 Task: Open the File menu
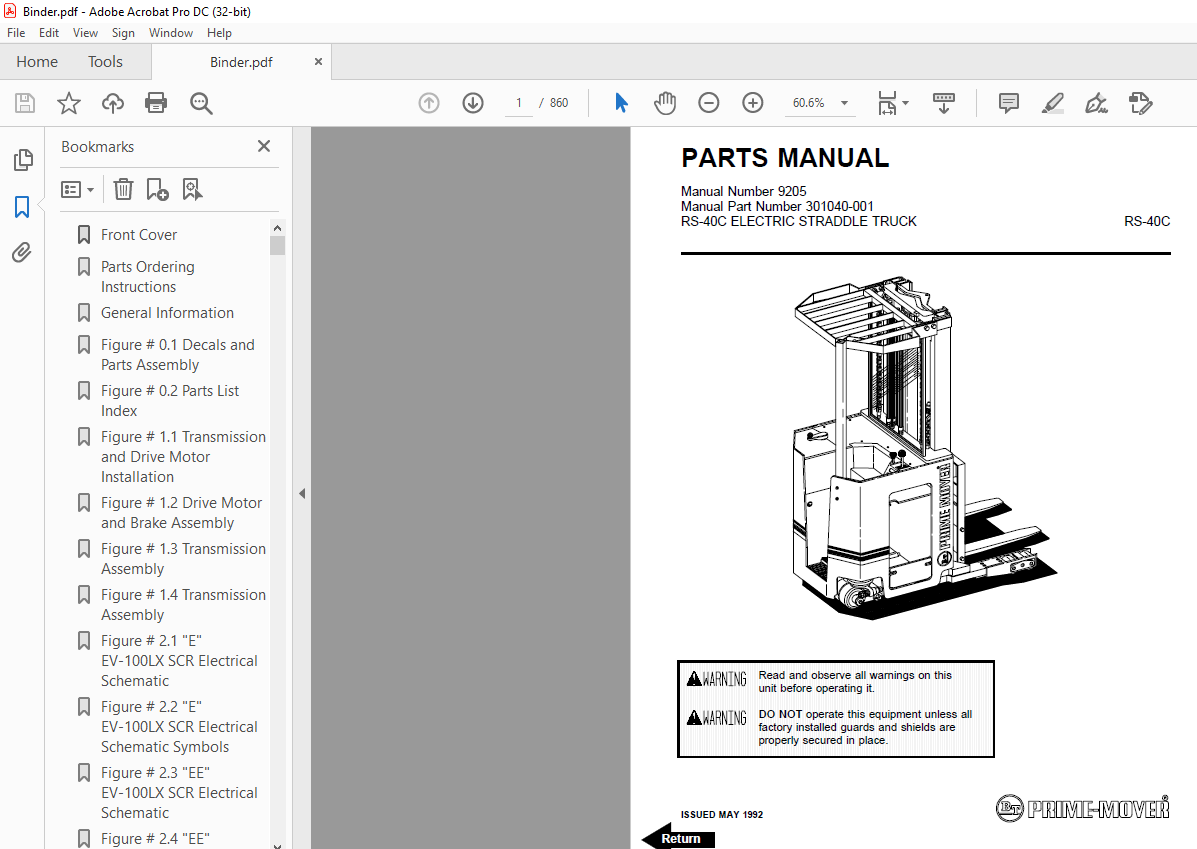16,33
